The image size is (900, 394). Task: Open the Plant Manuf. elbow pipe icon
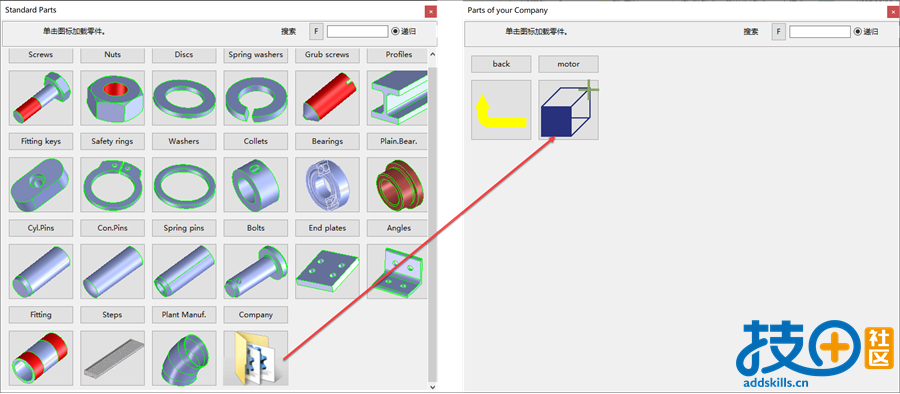(x=184, y=358)
